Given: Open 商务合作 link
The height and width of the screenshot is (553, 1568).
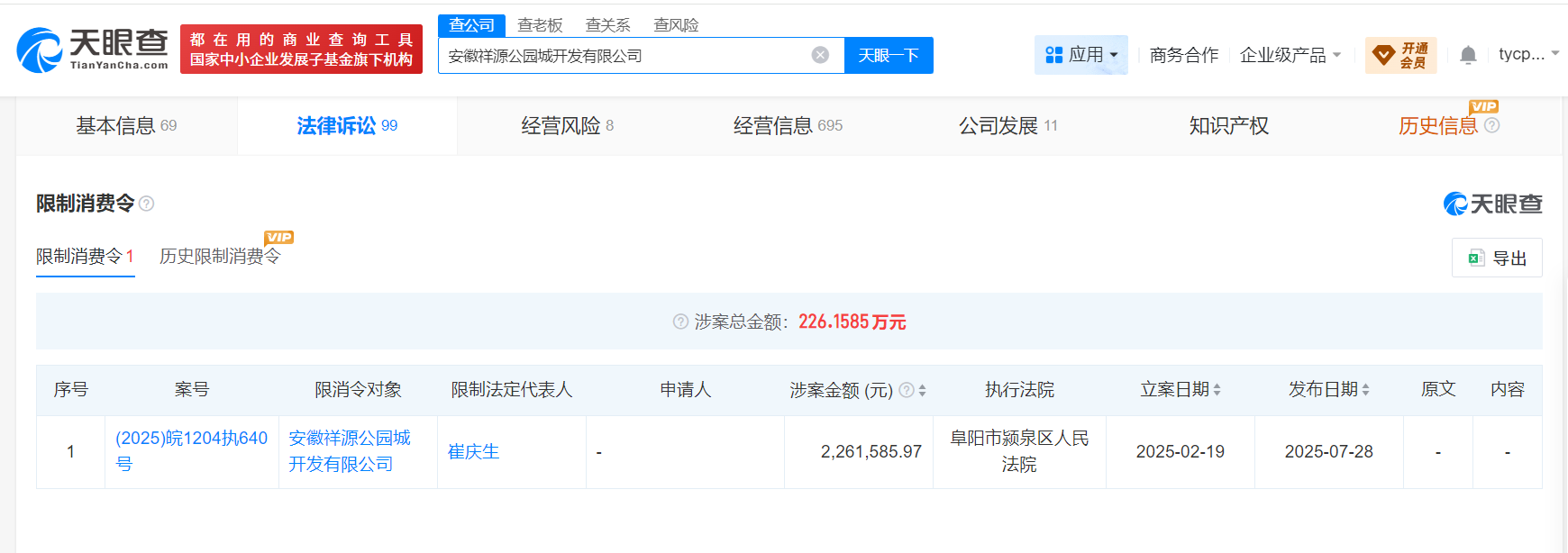Looking at the screenshot, I should point(1183,55).
